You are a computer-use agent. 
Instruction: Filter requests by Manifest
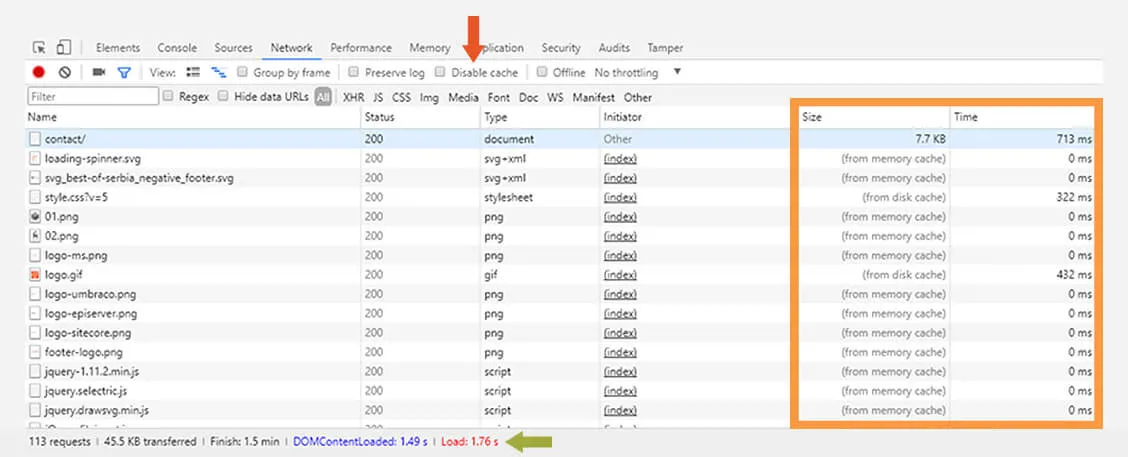pos(593,97)
